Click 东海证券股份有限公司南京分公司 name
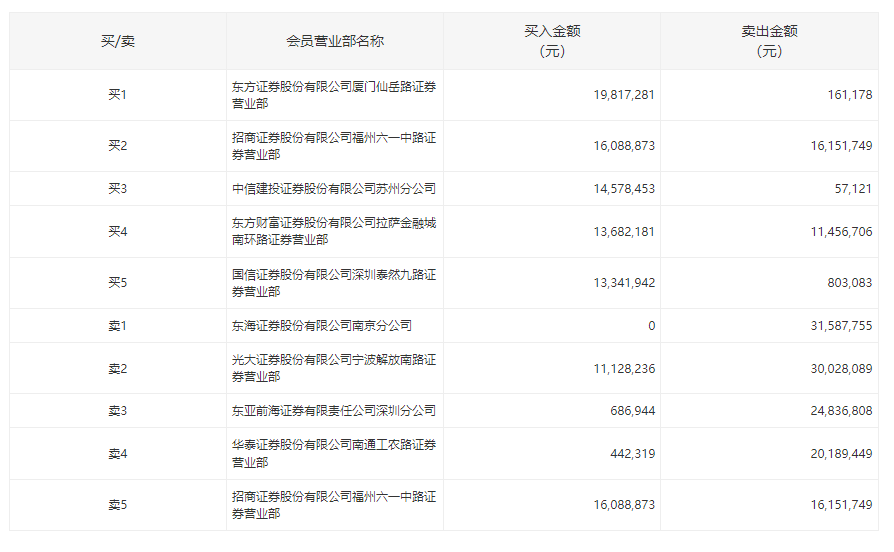Screen dimensions: 894x552 pyautogui.click(x=322, y=326)
